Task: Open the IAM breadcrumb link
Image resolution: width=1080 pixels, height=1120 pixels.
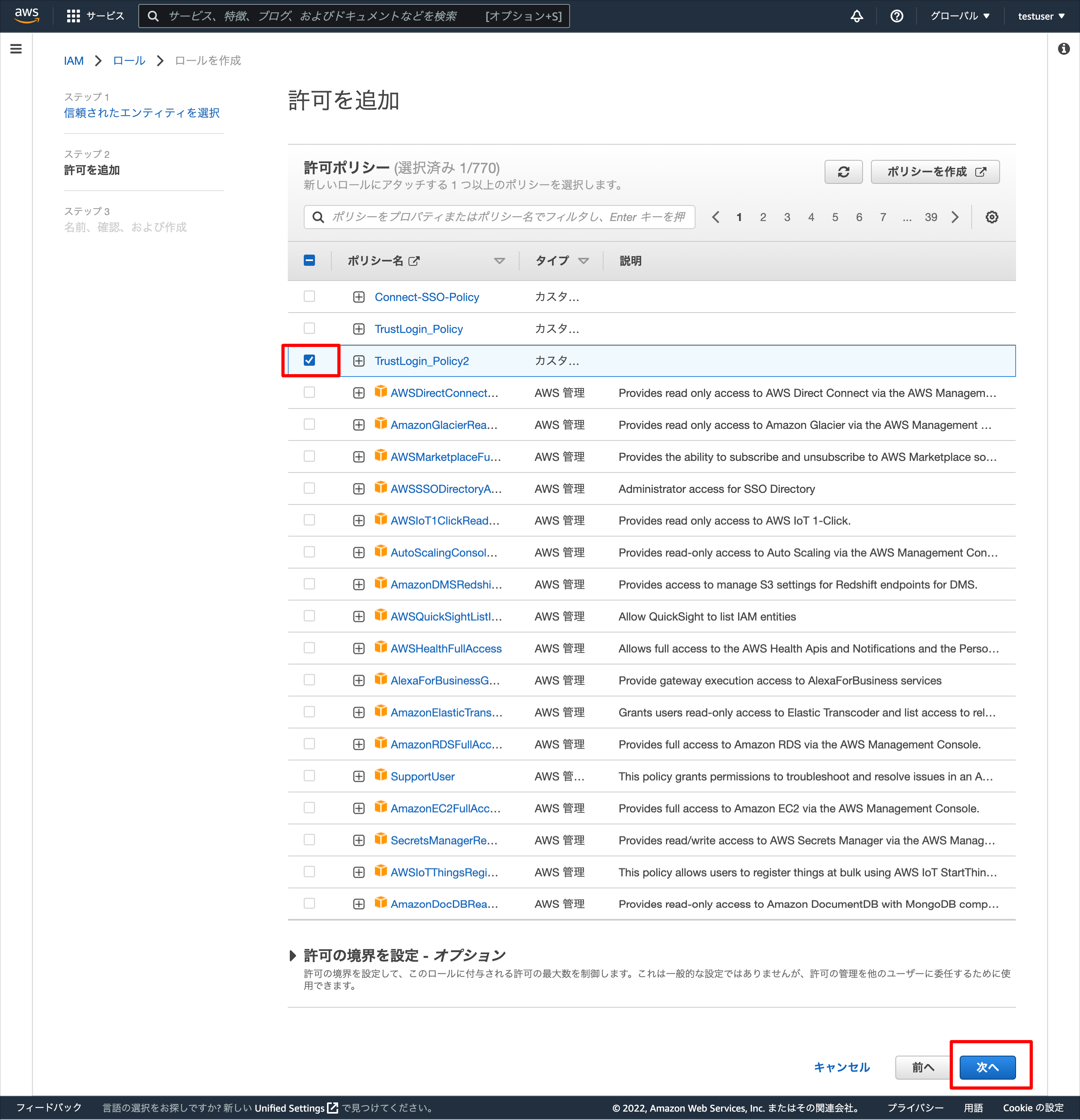Action: click(74, 61)
